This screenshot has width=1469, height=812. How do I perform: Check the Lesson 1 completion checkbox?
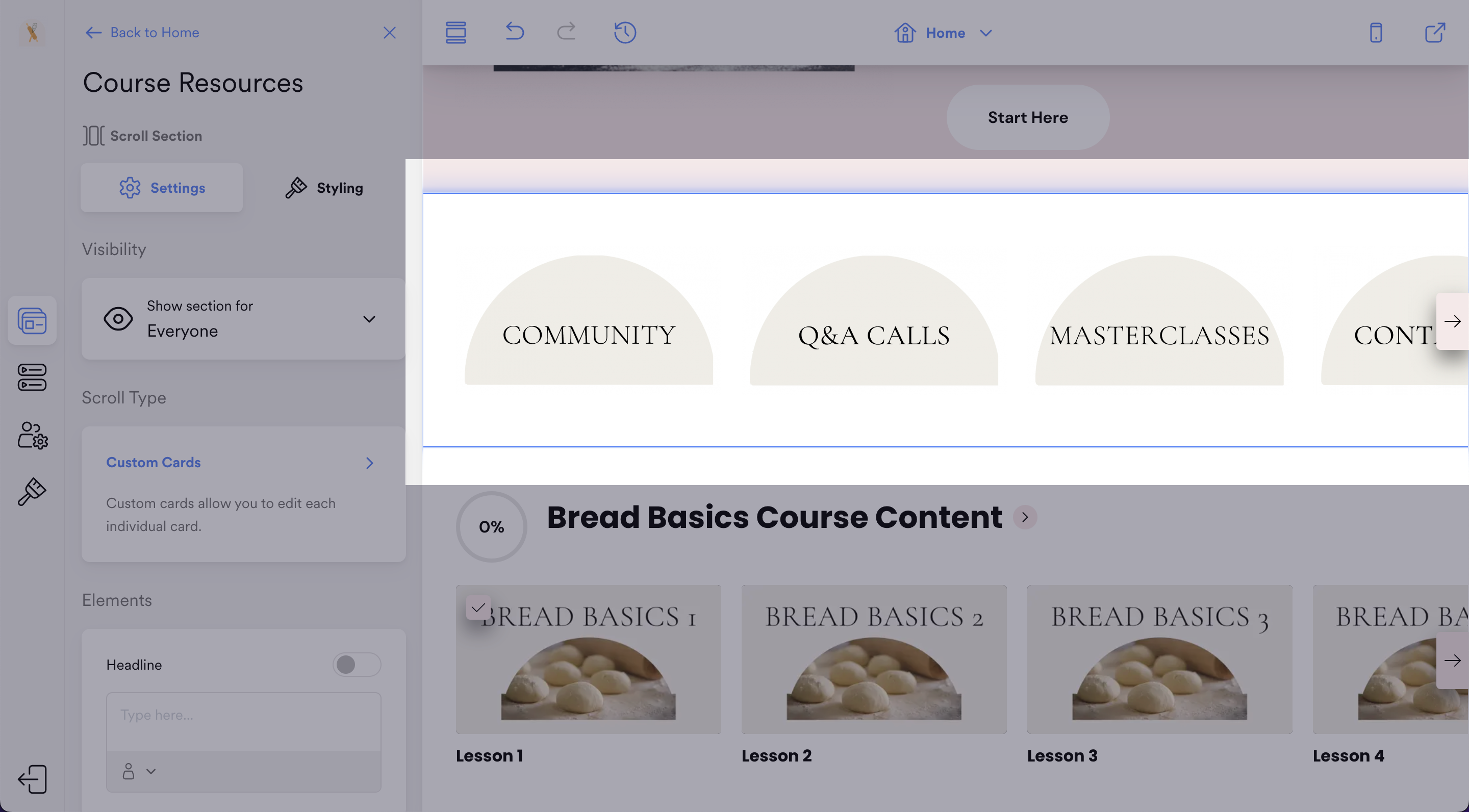(478, 607)
